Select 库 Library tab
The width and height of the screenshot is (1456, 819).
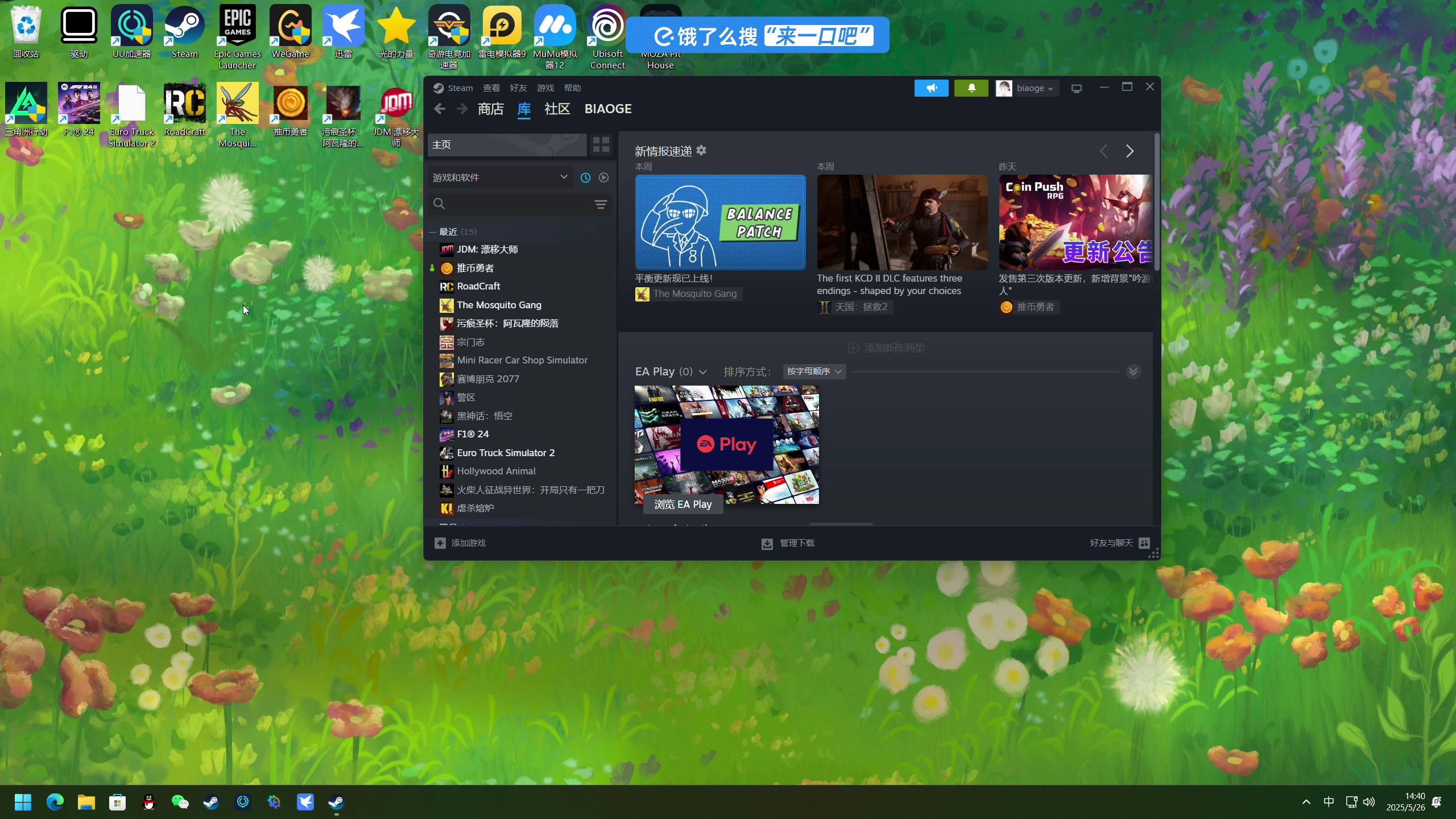coord(524,109)
